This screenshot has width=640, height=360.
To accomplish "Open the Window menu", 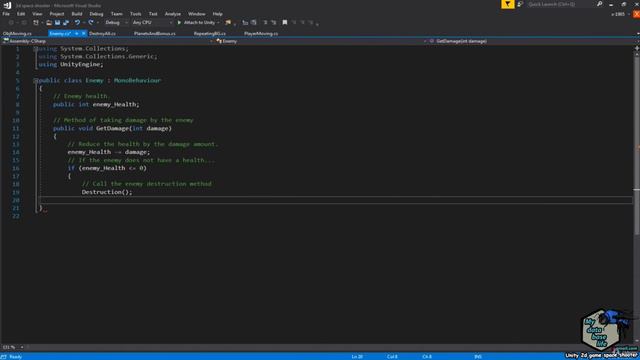I will coord(197,14).
